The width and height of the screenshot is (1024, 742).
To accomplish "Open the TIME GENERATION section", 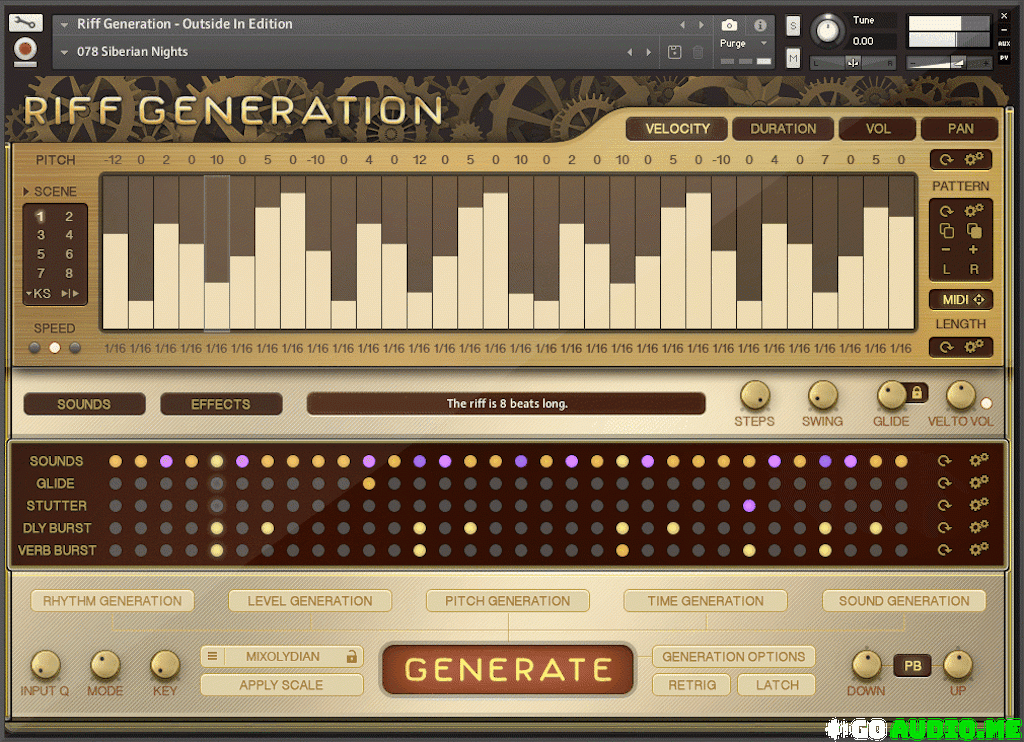I will (705, 601).
